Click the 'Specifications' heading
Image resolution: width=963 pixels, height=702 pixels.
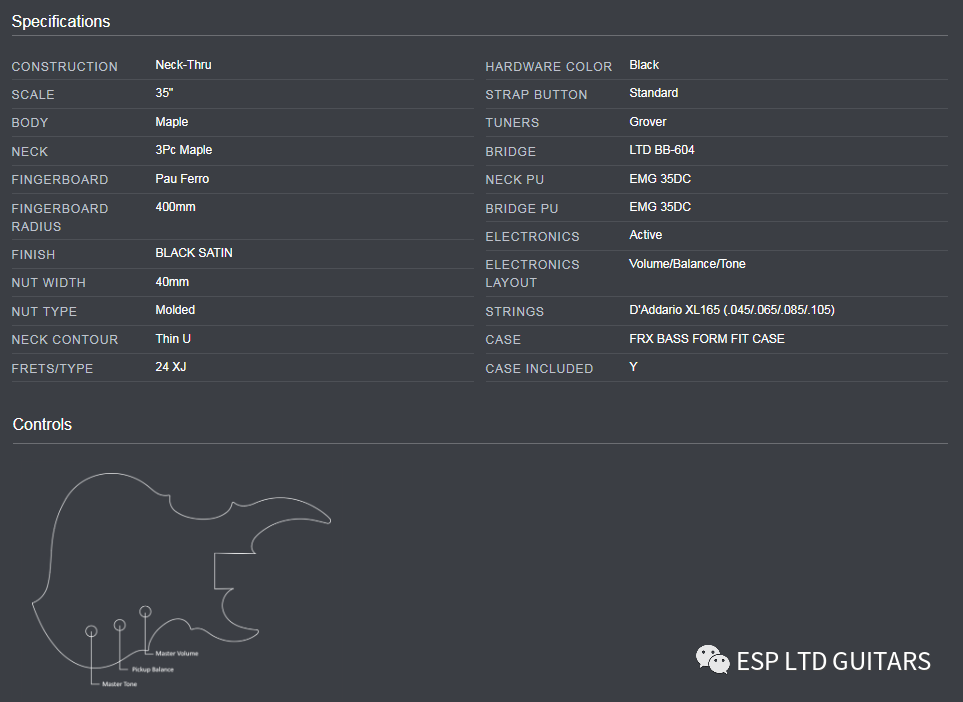[61, 21]
